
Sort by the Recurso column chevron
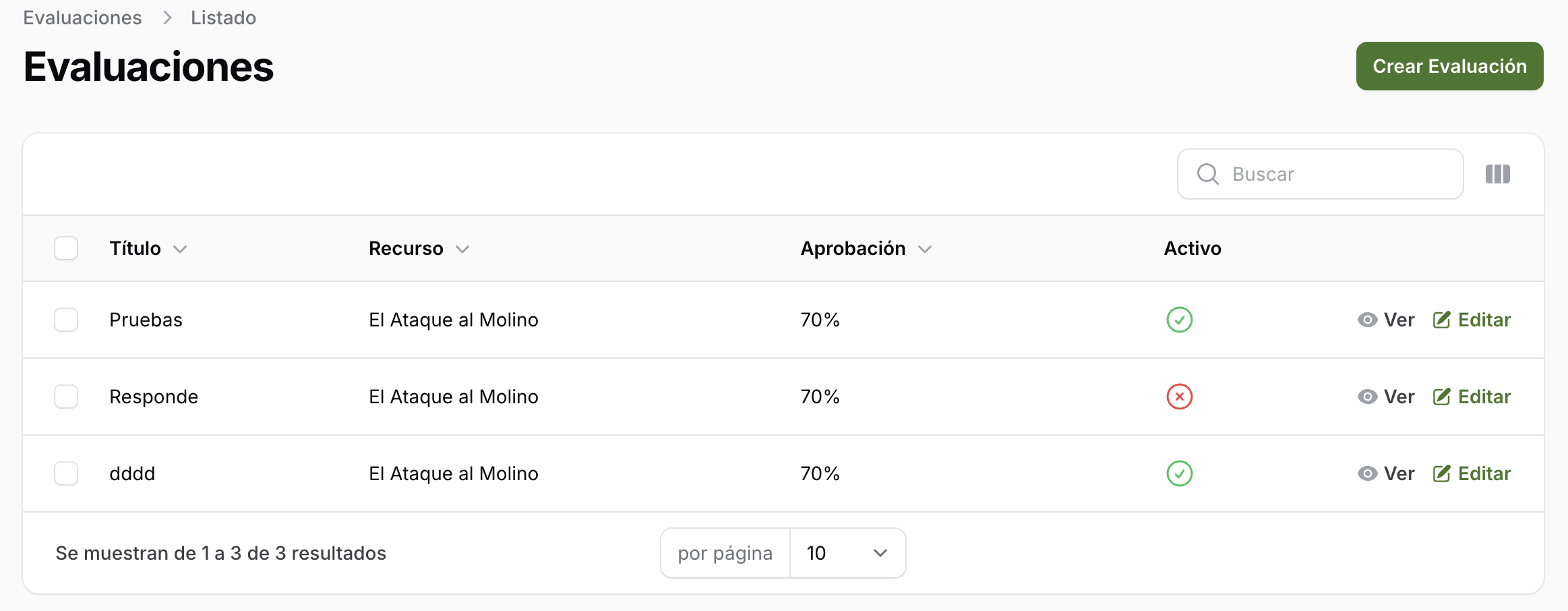point(462,249)
